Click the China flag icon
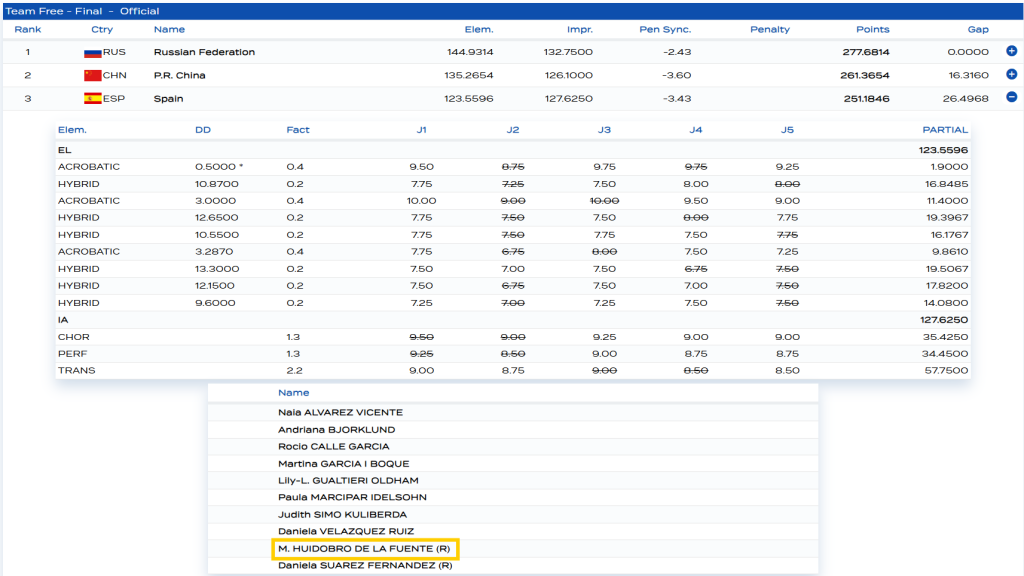 (x=92, y=76)
